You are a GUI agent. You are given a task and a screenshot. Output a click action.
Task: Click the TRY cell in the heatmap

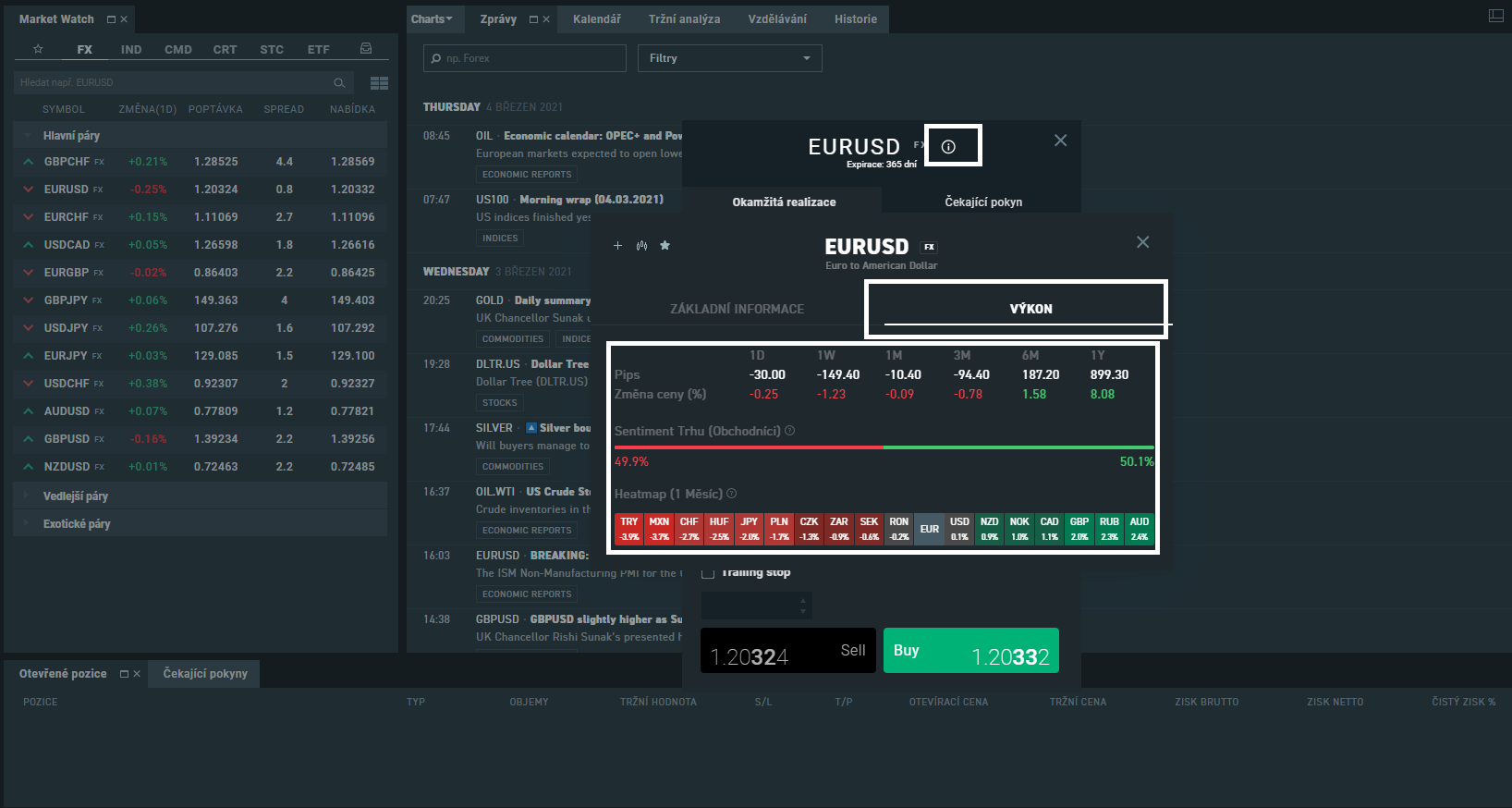click(629, 529)
